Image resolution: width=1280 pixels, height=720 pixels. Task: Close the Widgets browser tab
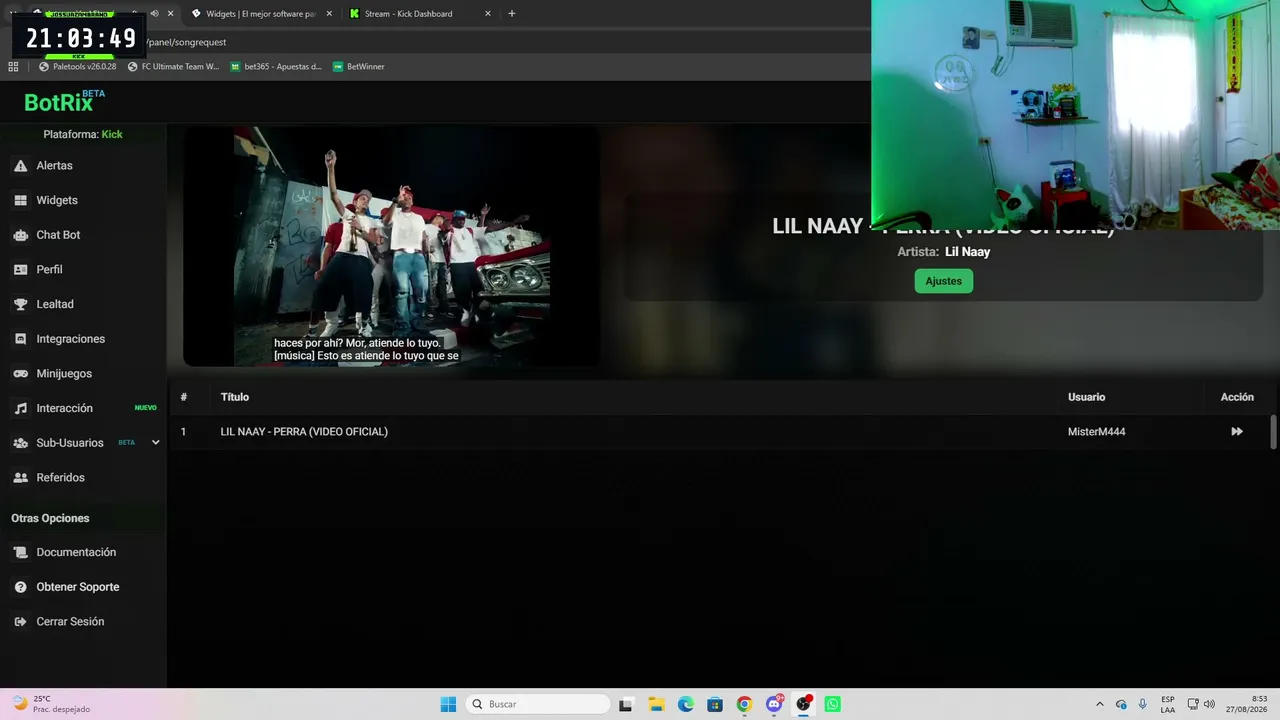pyautogui.click(x=328, y=14)
